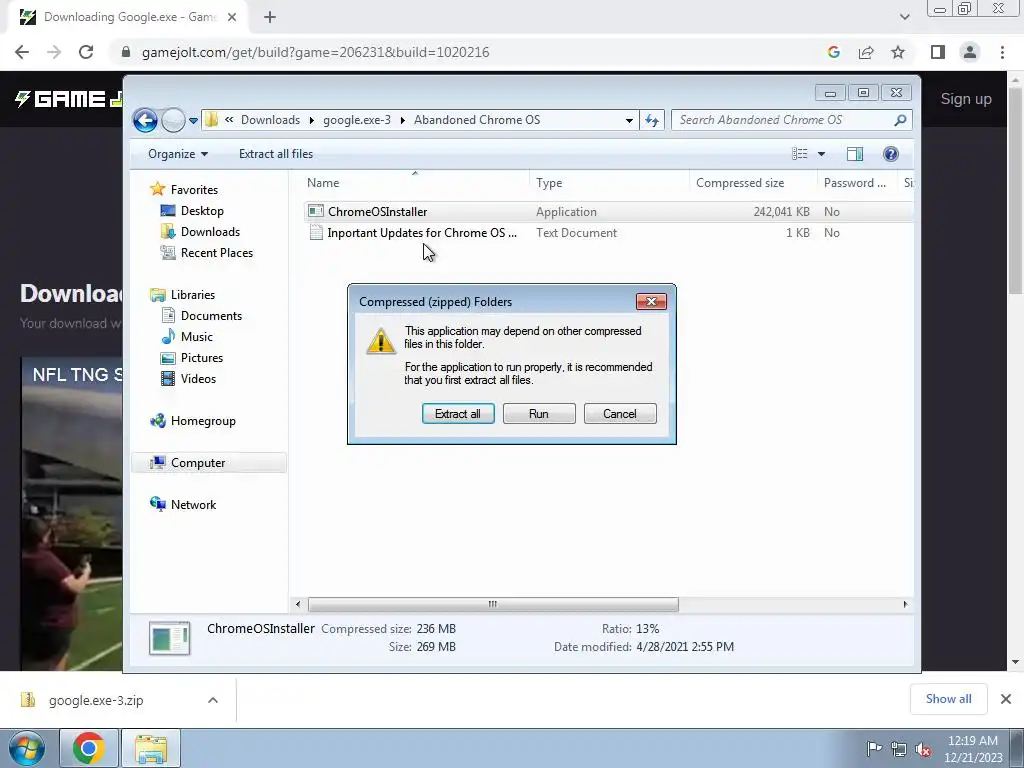Select the ChromeOSInstaller file
This screenshot has width=1024, height=768.
coord(377,212)
